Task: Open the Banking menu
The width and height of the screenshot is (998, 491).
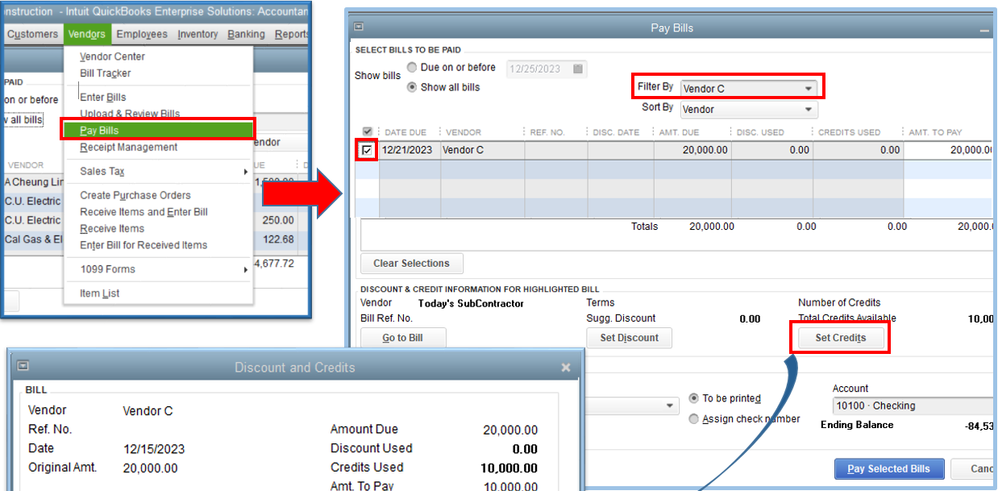Action: click(246, 34)
